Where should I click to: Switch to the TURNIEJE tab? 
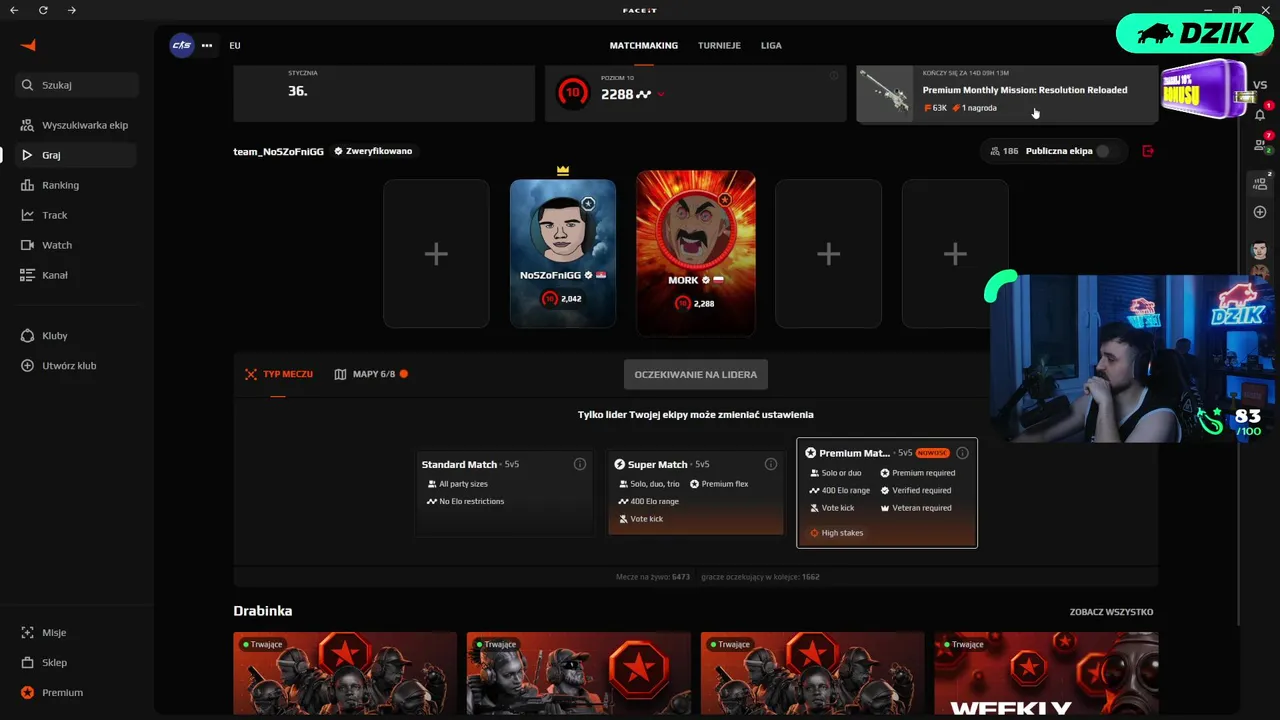click(x=719, y=45)
